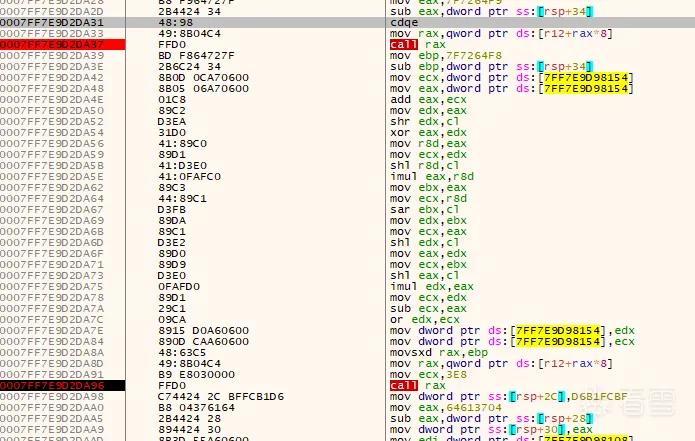Image resolution: width=695 pixels, height=441 pixels.
Task: Click instruction 'shl edx,cl'
Action: click(x=425, y=242)
